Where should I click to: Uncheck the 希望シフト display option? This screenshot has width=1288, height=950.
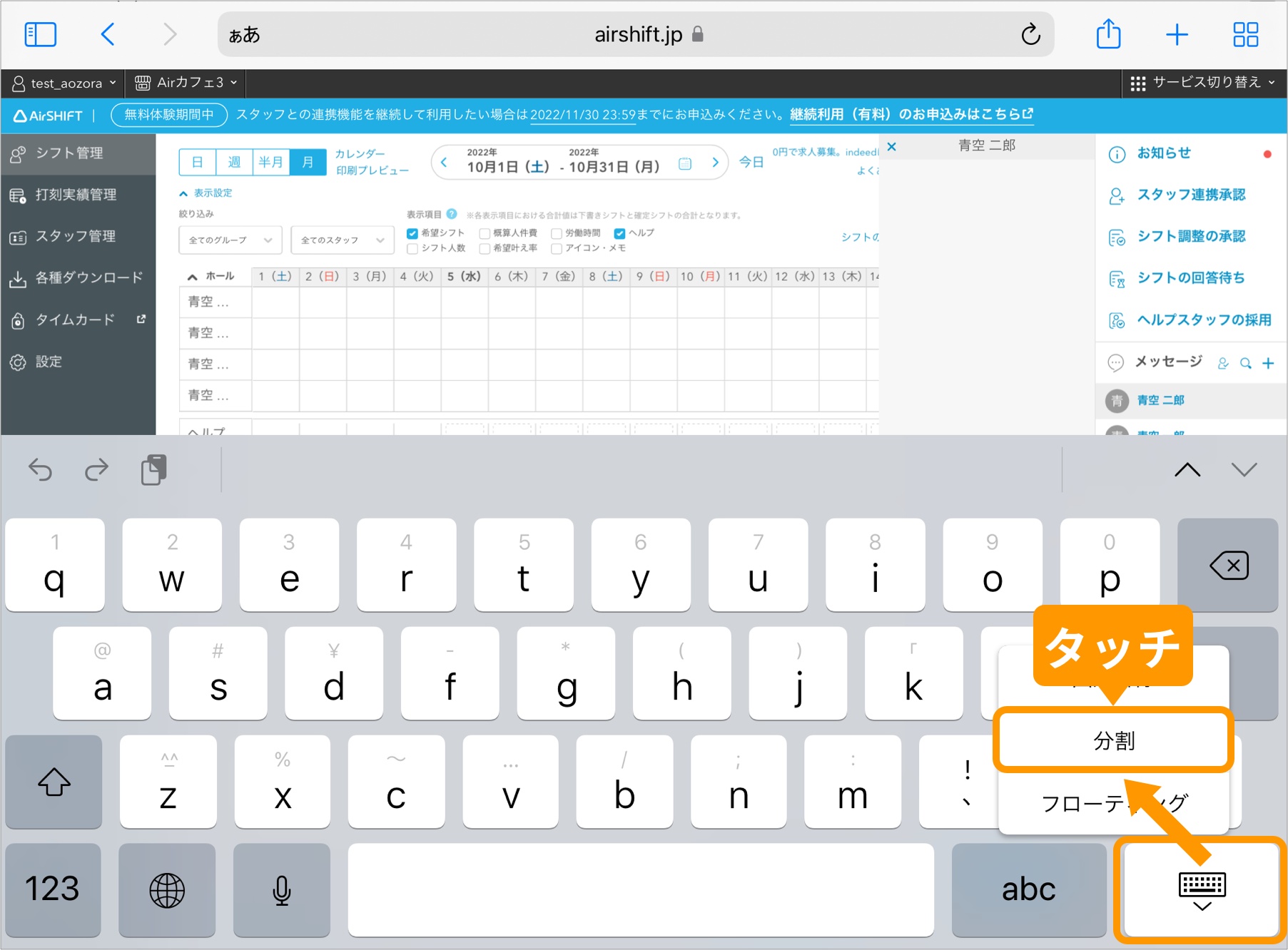pyautogui.click(x=412, y=233)
